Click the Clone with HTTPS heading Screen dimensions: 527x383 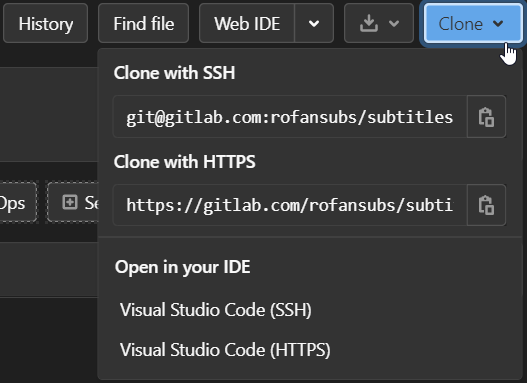[185, 162]
